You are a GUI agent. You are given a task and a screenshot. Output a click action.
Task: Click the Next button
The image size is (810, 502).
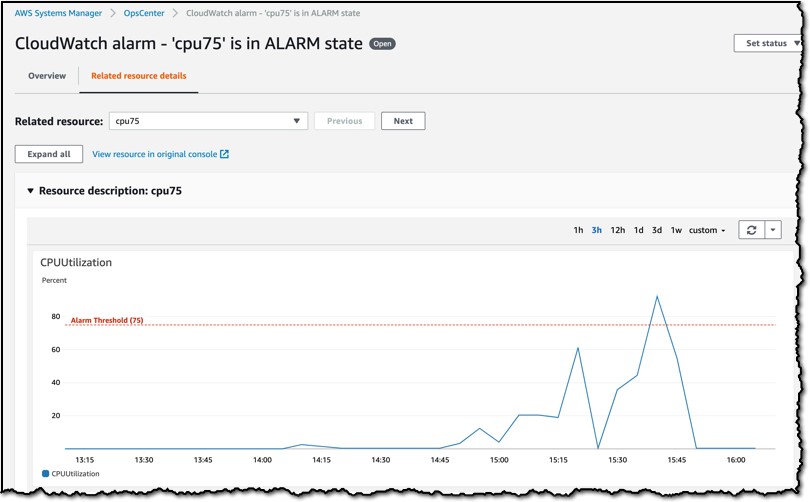(403, 121)
